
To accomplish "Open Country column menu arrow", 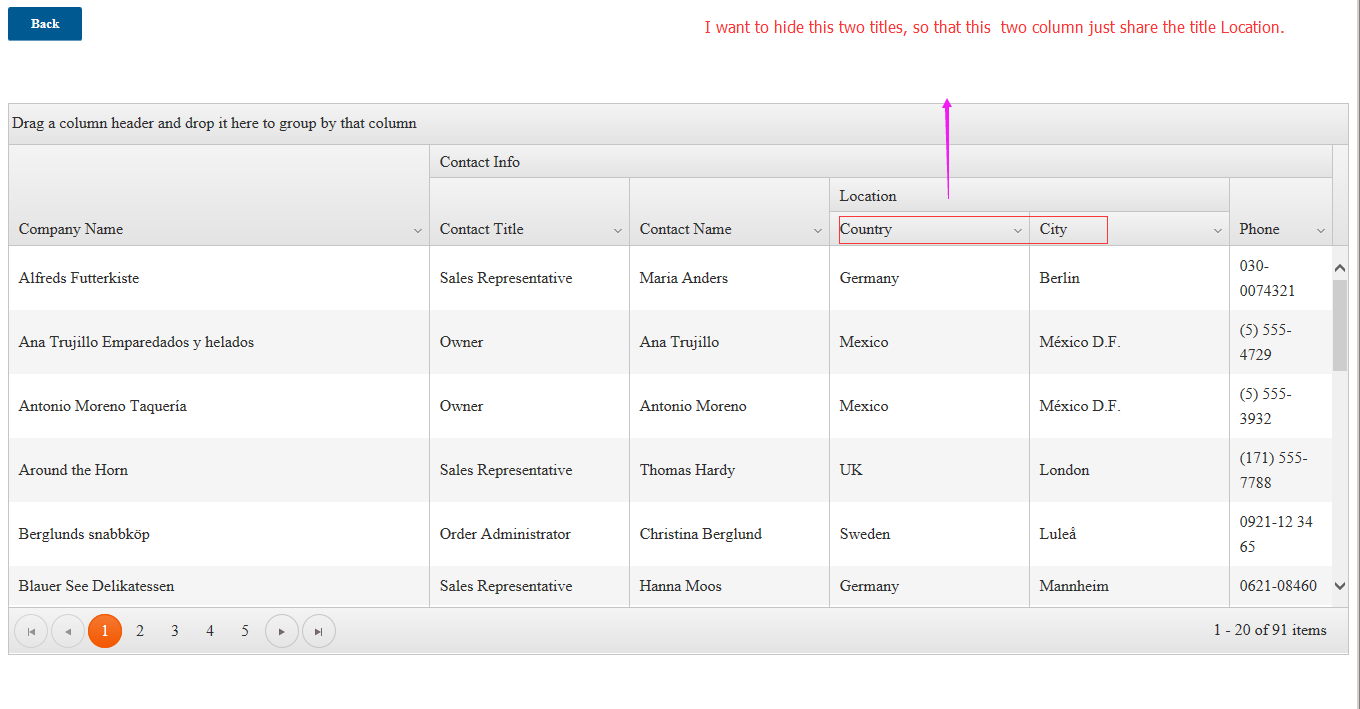I will [1018, 230].
